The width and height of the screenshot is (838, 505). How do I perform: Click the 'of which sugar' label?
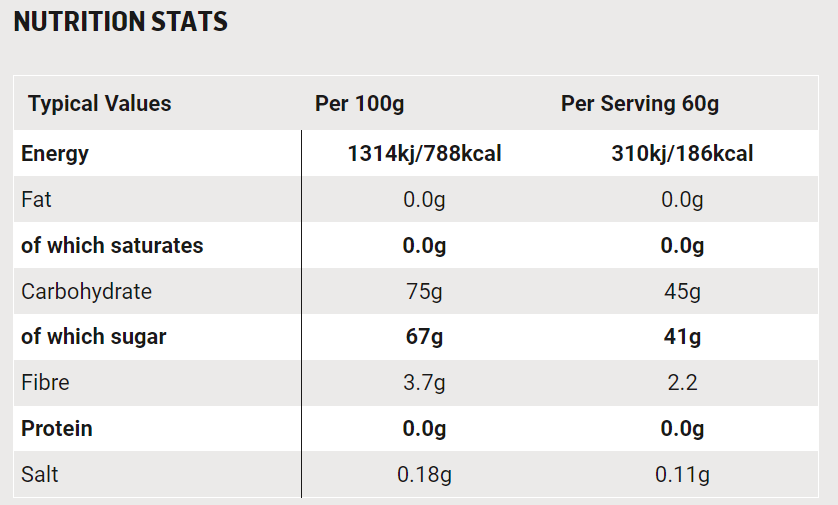click(94, 336)
